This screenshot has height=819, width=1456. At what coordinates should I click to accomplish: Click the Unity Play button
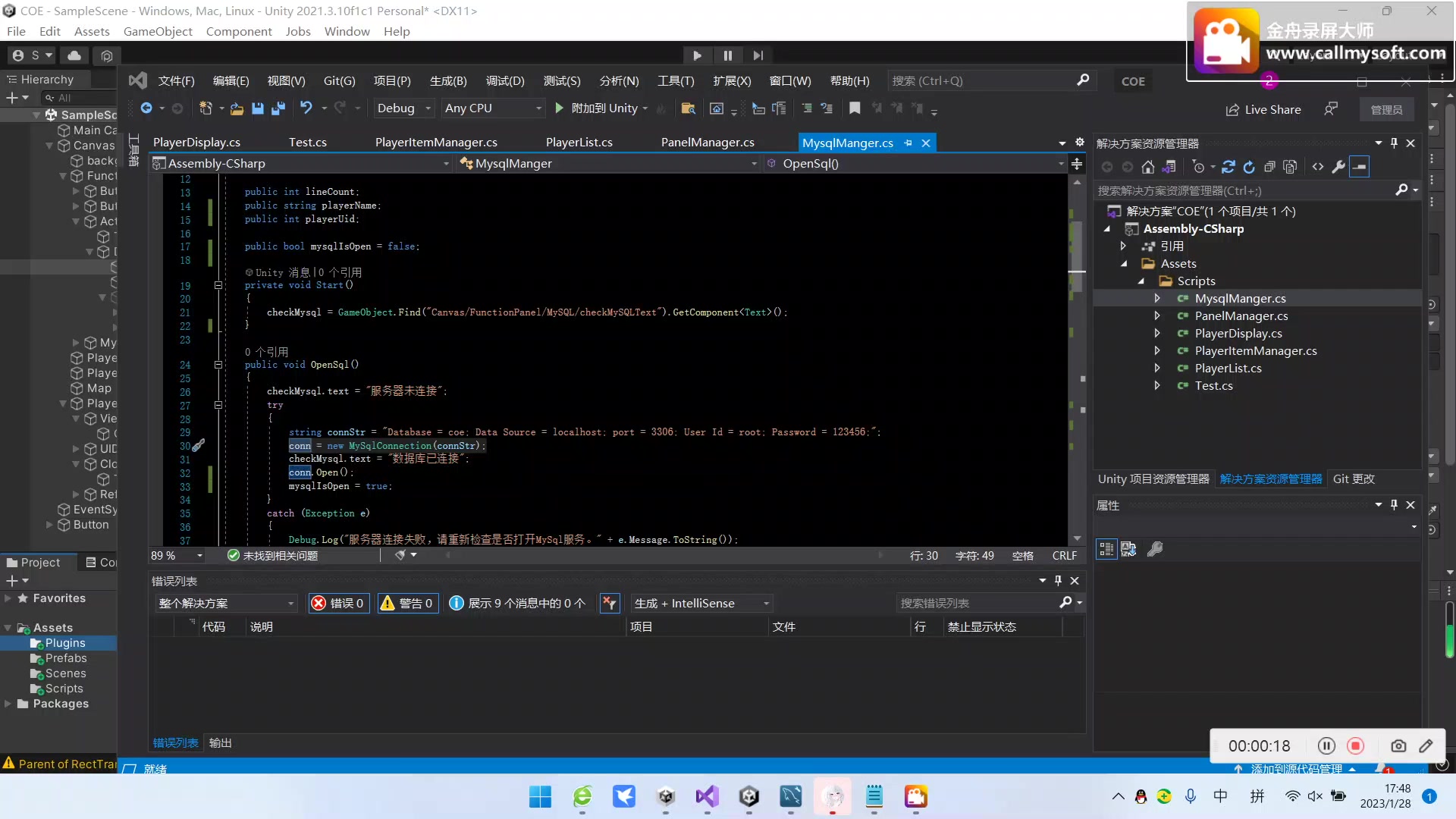pos(697,55)
